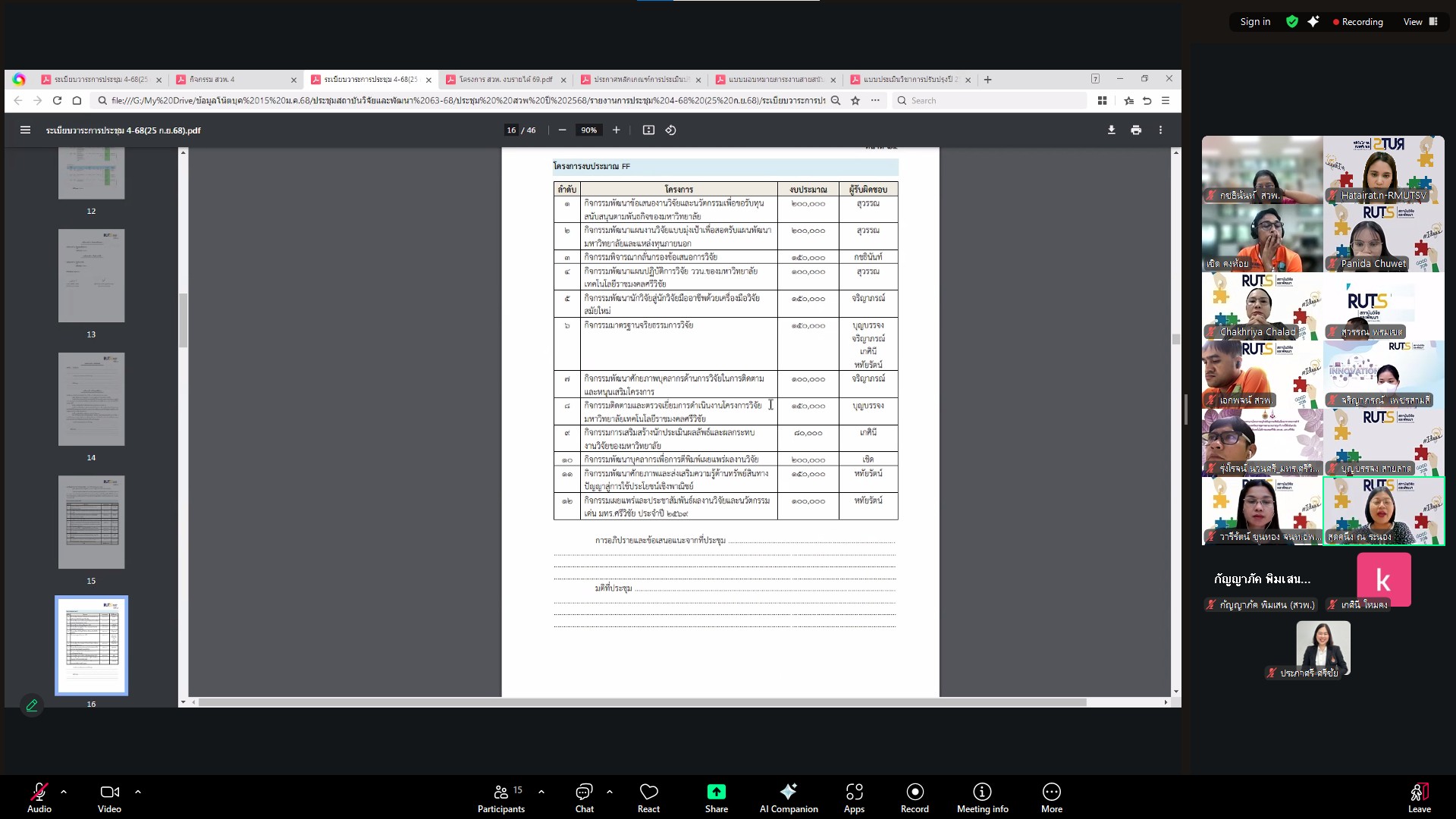Screen dimensions: 1456x819
Task: Unmute the microphone with Audio button
Action: (x=39, y=798)
